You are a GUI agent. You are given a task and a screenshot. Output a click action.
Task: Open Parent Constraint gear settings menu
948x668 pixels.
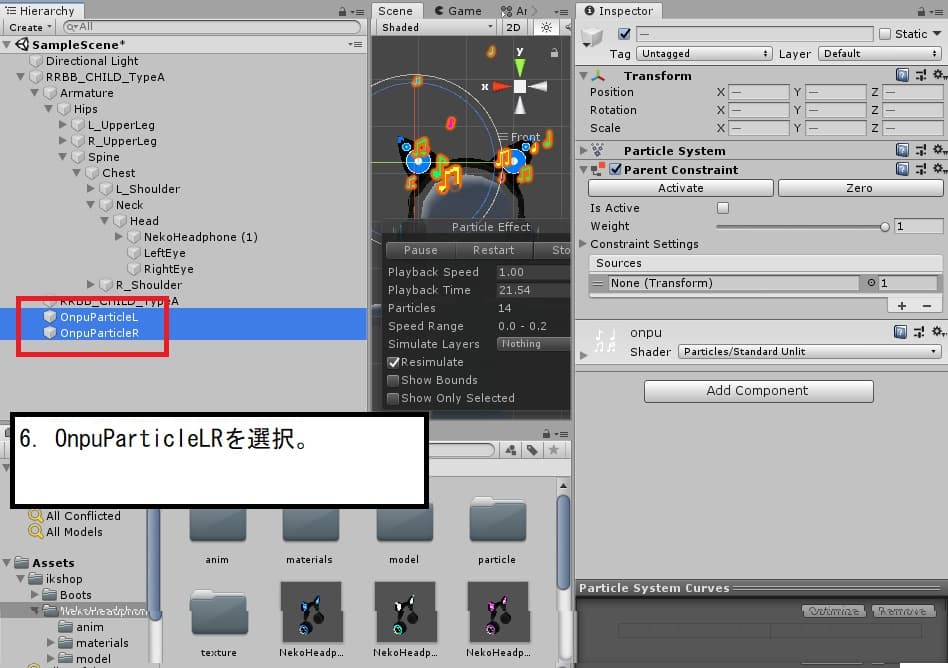click(x=938, y=169)
